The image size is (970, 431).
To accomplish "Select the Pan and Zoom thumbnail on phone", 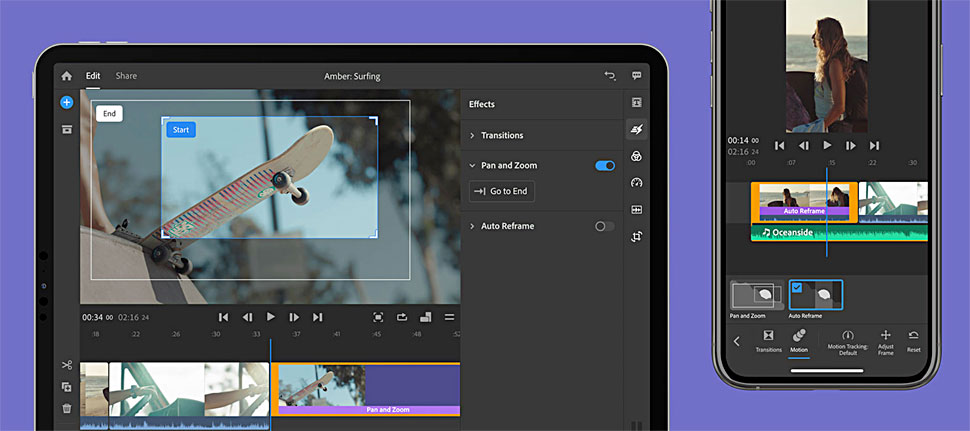I will (x=757, y=295).
